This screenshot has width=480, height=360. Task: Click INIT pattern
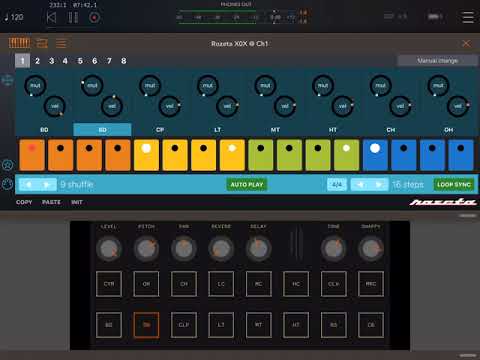point(77,202)
